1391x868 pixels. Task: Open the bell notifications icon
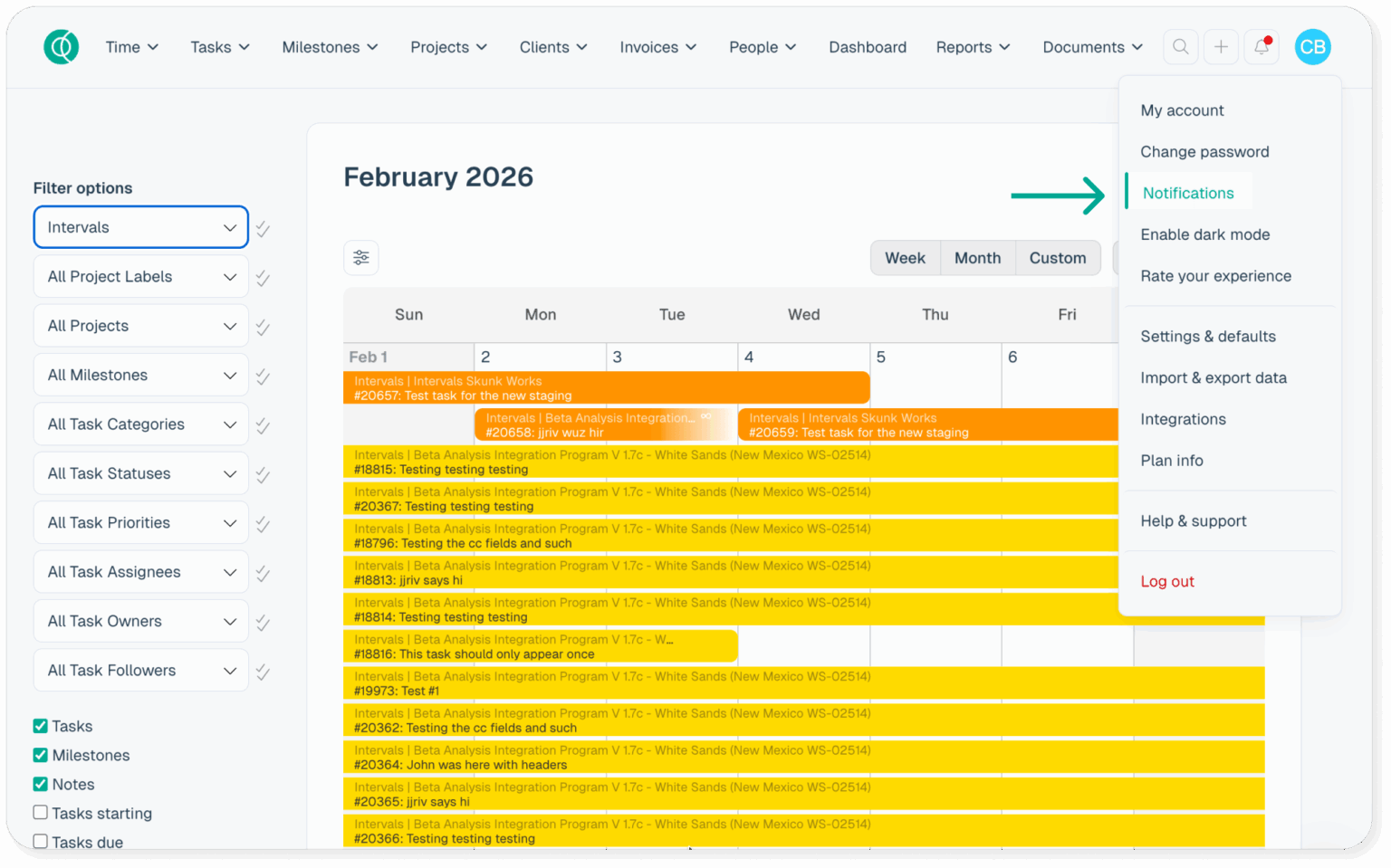pyautogui.click(x=1261, y=47)
